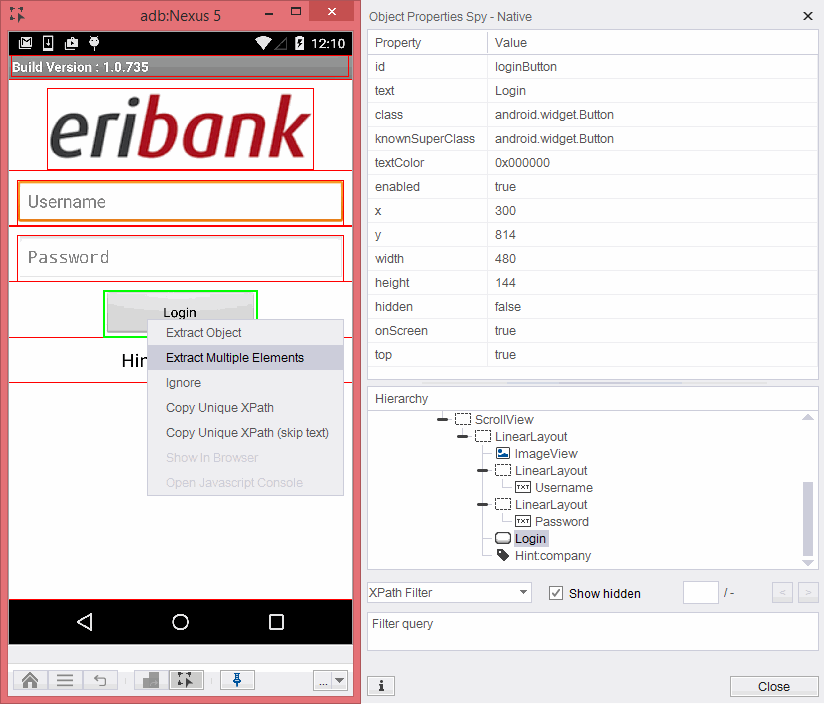Viewport: 824px width, 704px height.
Task: Click the blue pin icon in toolbar
Action: [237, 680]
